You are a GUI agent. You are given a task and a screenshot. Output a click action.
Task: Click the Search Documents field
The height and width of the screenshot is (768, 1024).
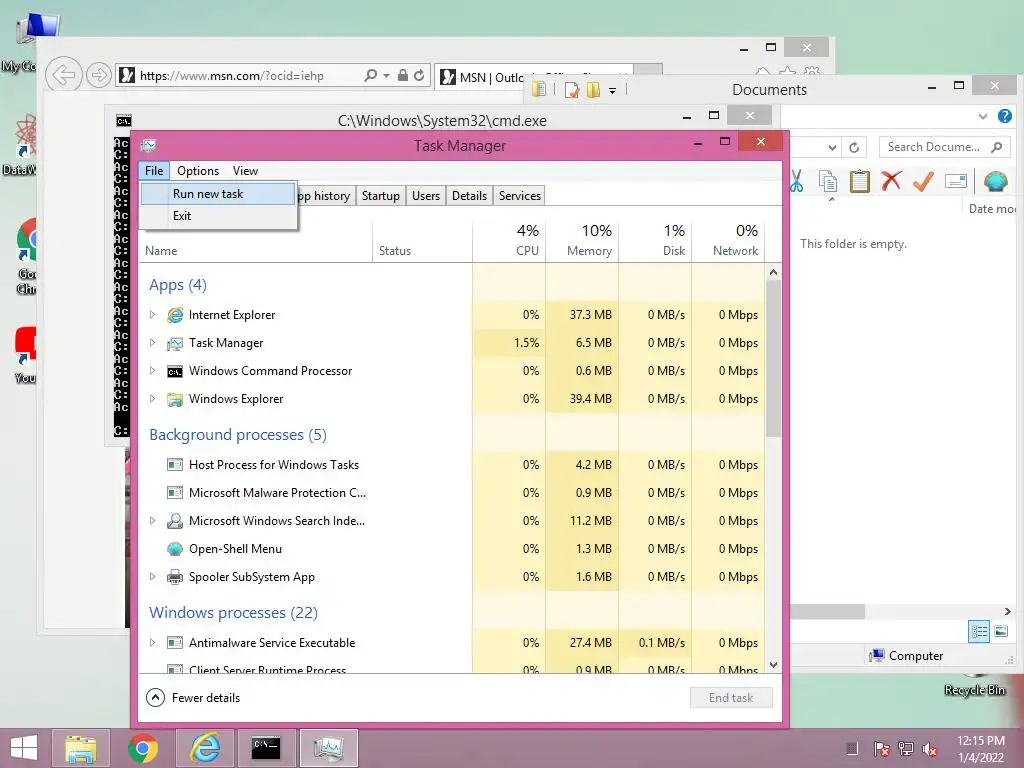(x=944, y=148)
